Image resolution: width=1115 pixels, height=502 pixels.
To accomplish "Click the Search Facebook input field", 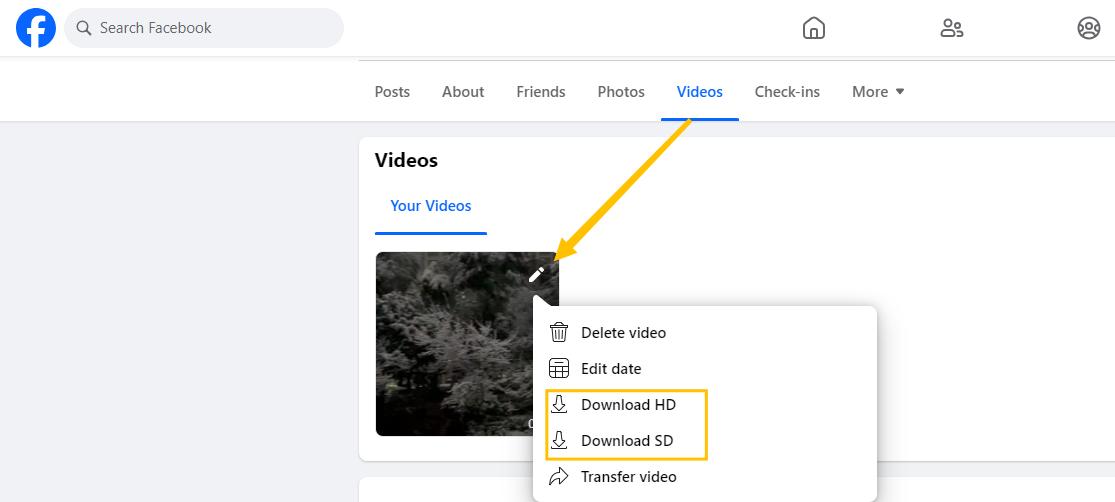I will (x=215, y=28).
